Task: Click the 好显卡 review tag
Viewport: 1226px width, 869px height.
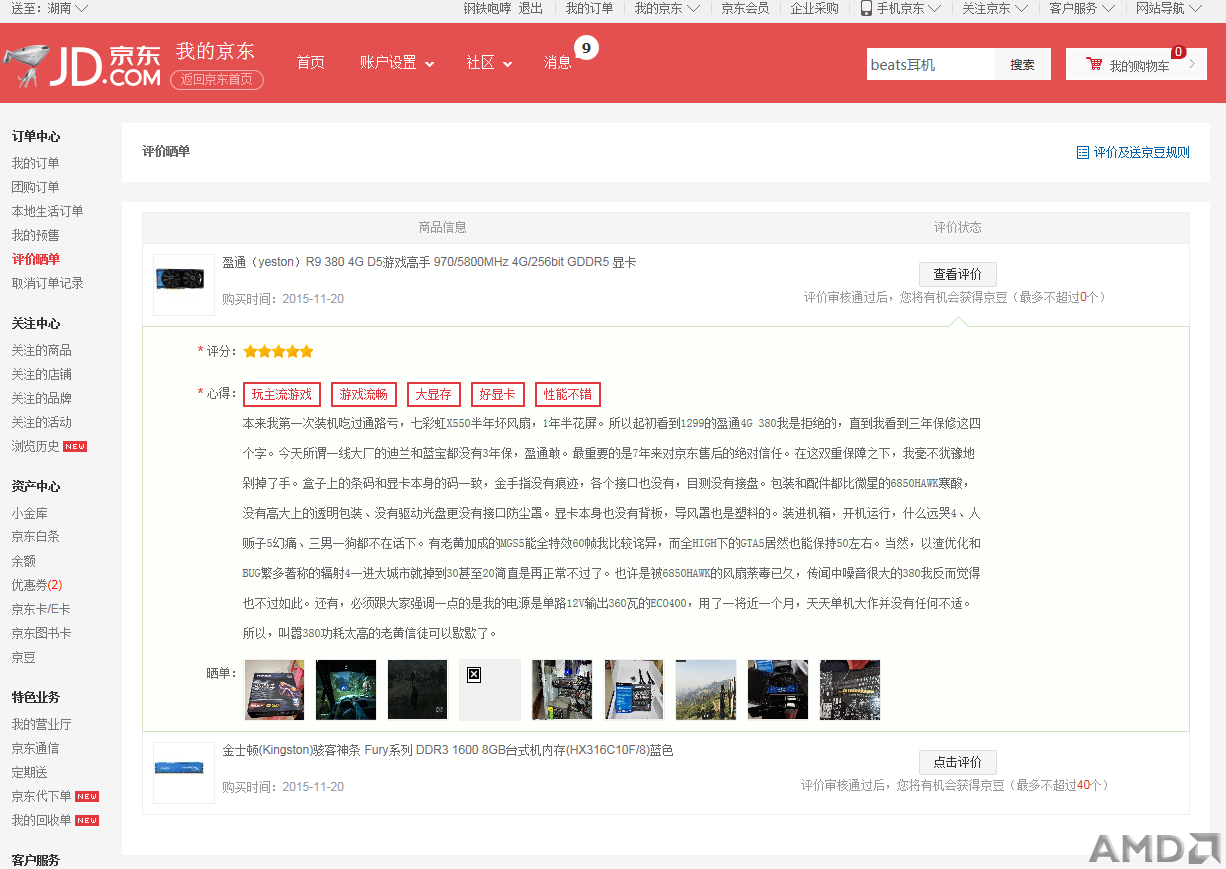Action: tap(498, 394)
